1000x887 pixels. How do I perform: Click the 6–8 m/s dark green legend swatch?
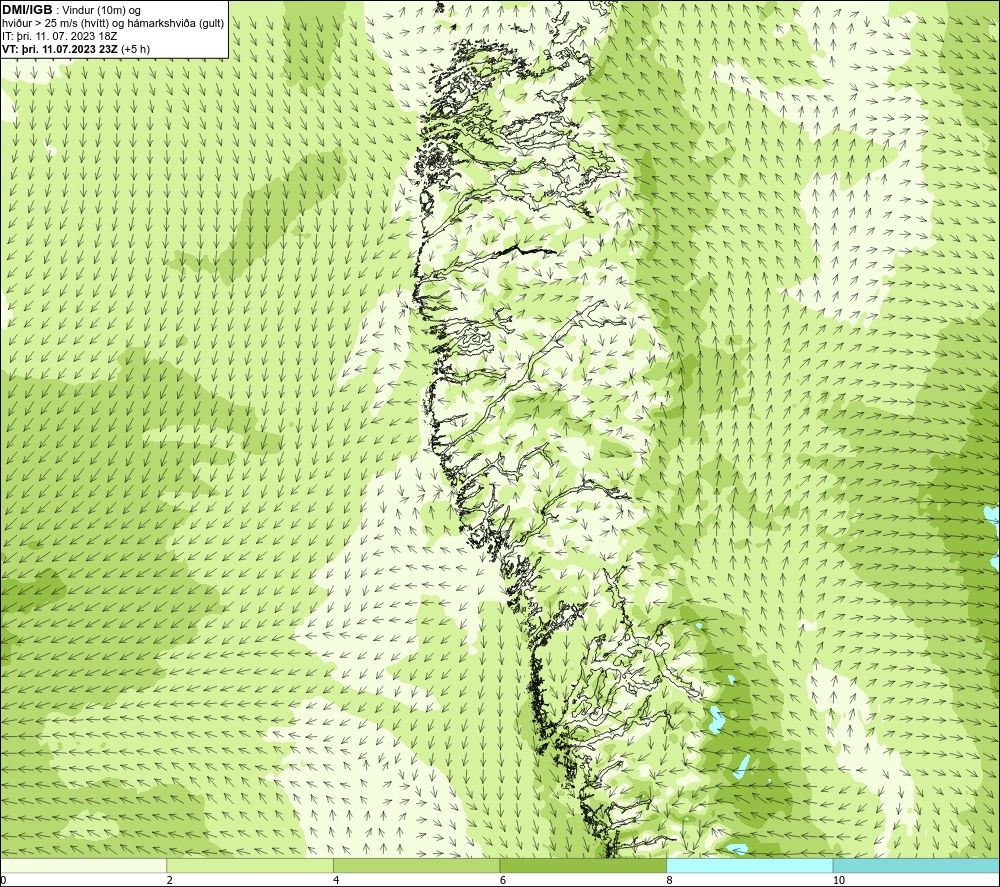583,865
